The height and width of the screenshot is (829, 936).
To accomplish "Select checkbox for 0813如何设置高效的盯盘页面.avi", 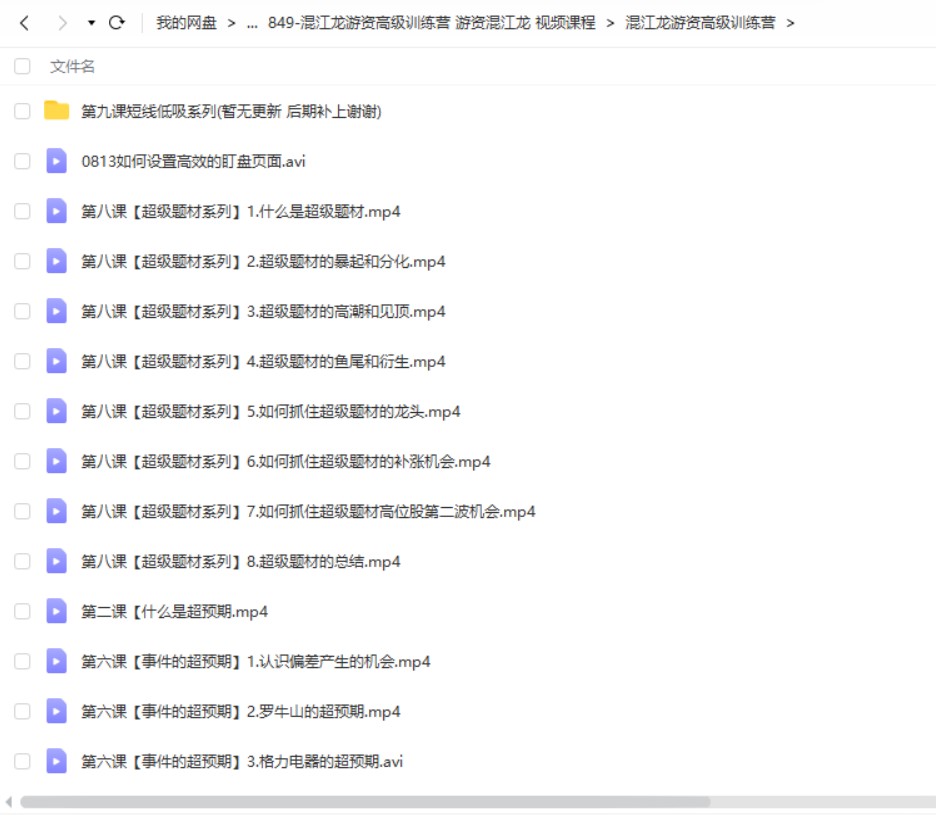I will [22, 161].
